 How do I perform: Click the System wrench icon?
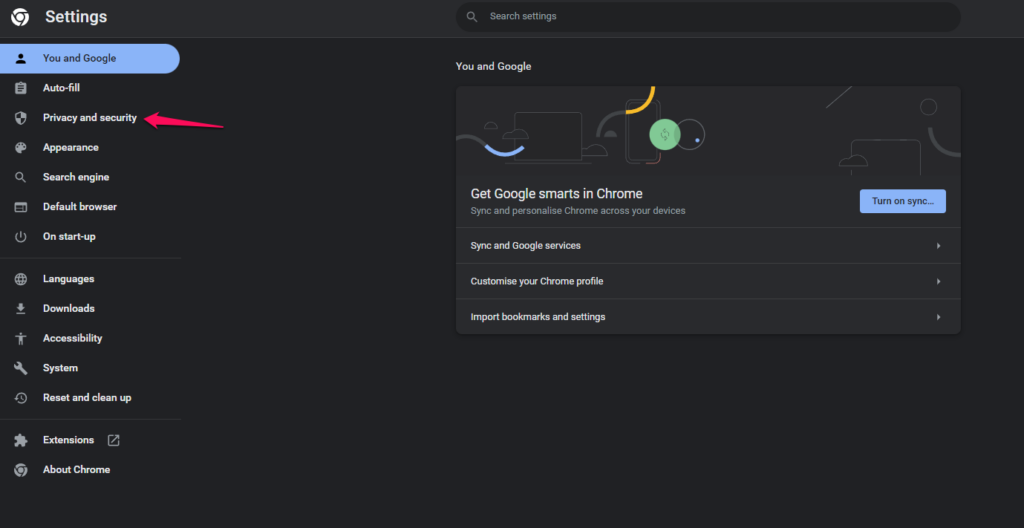pos(20,368)
